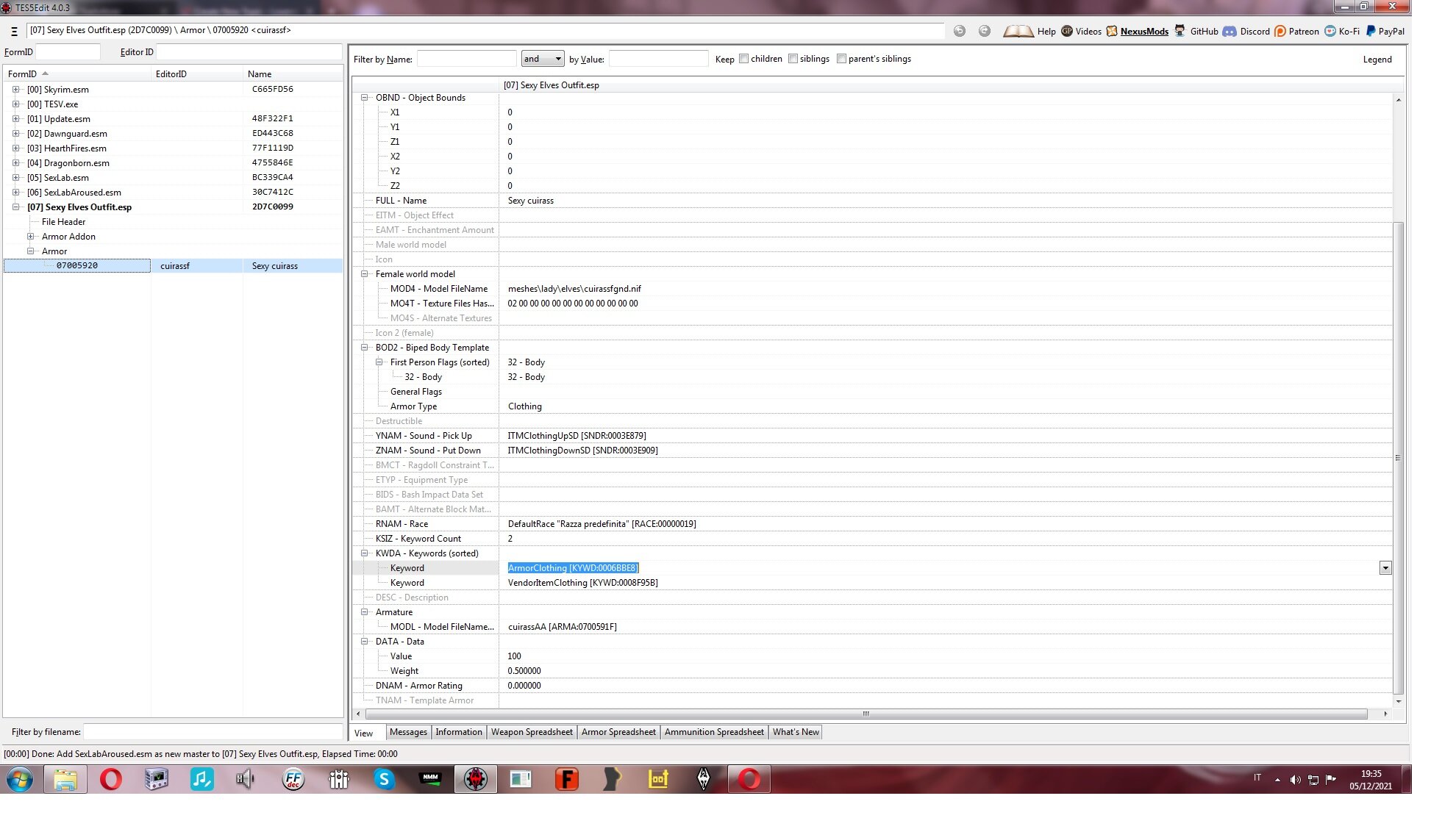Click the back navigation arrow button
1456x818 pixels.
960,31
